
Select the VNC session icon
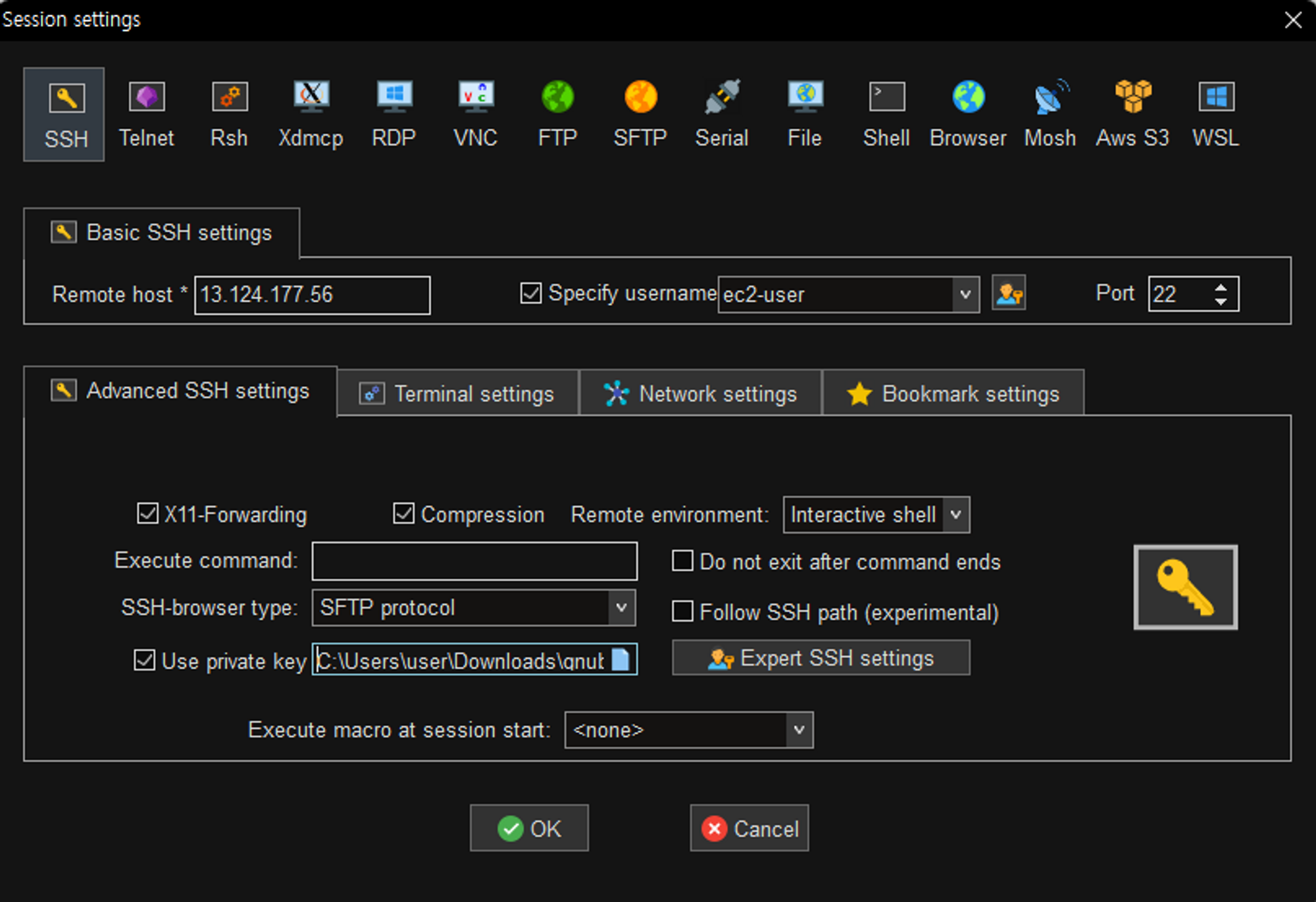point(475,113)
